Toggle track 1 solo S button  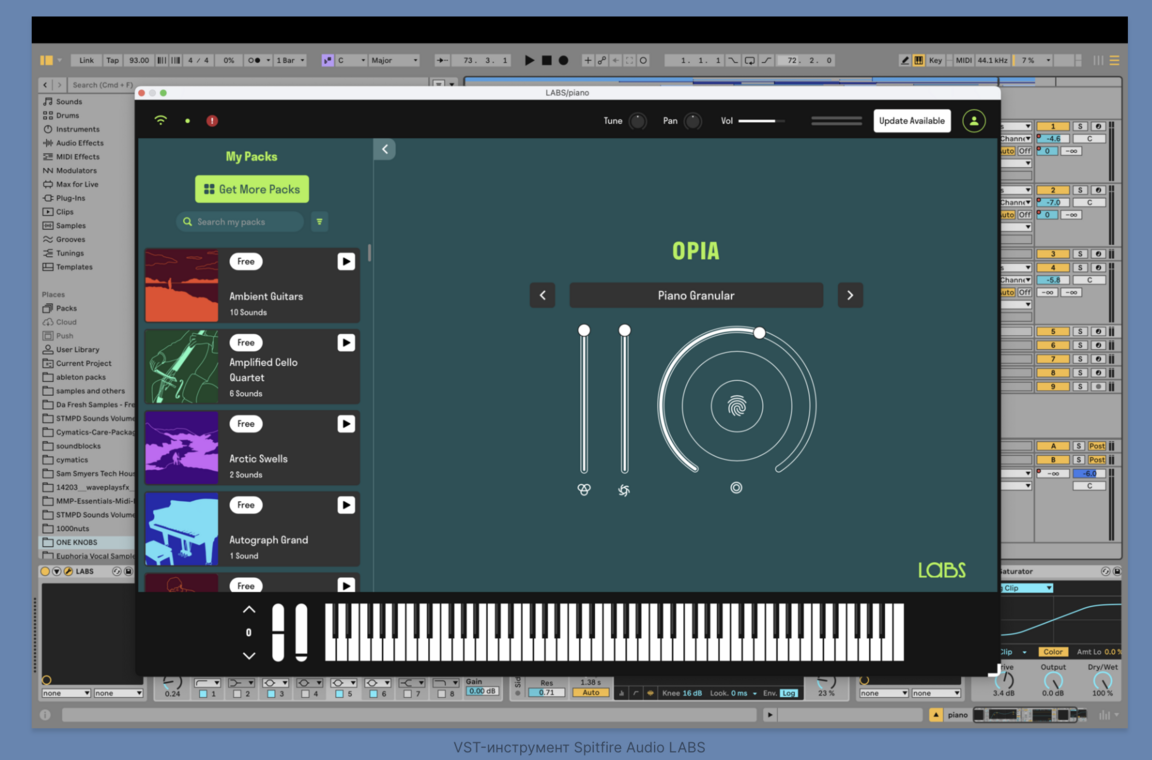point(1080,126)
